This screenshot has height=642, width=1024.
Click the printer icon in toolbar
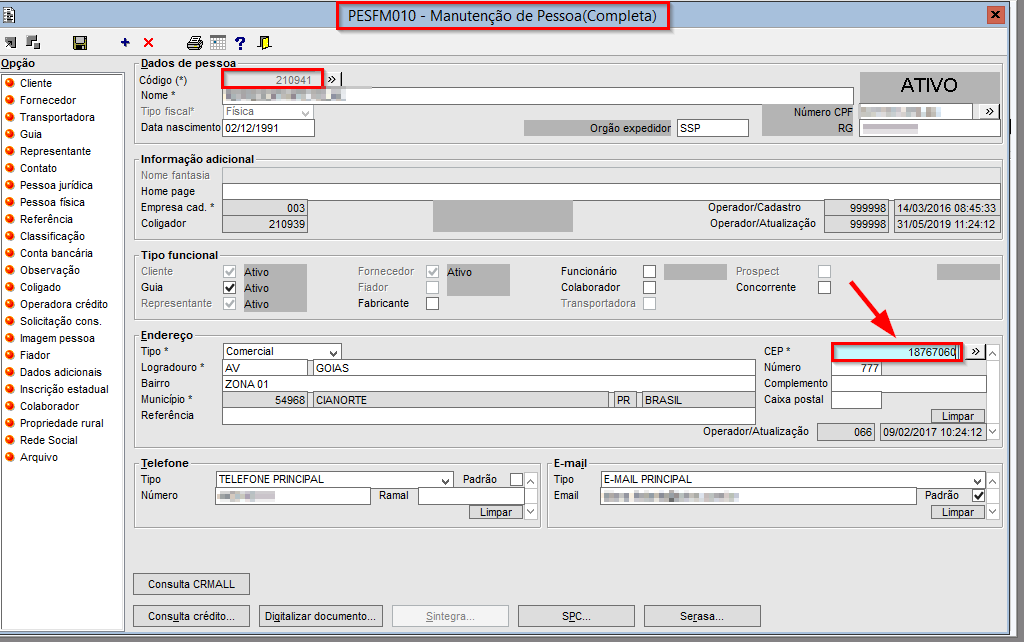(195, 43)
